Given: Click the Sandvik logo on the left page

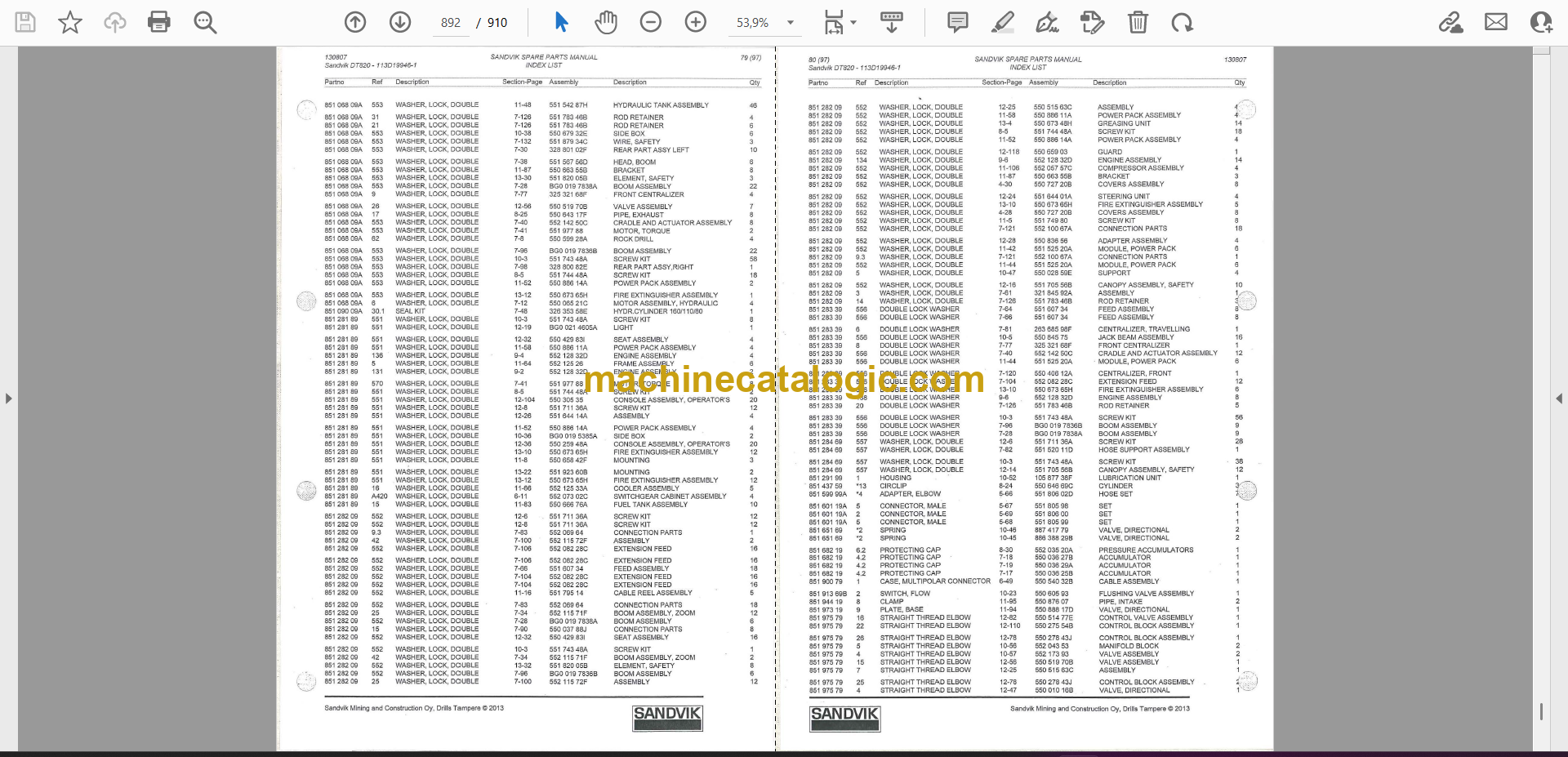Looking at the screenshot, I should [667, 718].
